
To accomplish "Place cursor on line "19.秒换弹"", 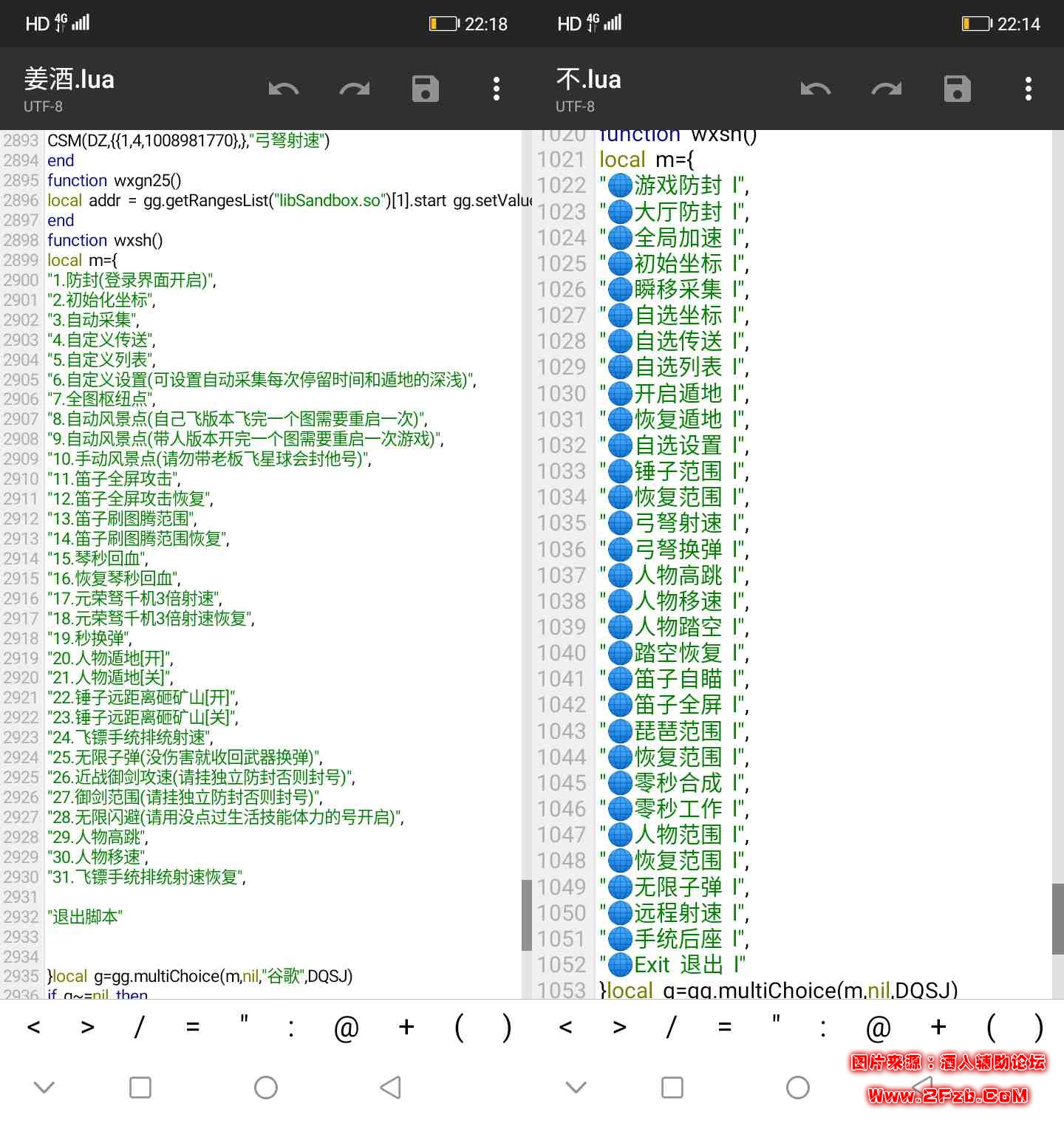I will point(89,638).
